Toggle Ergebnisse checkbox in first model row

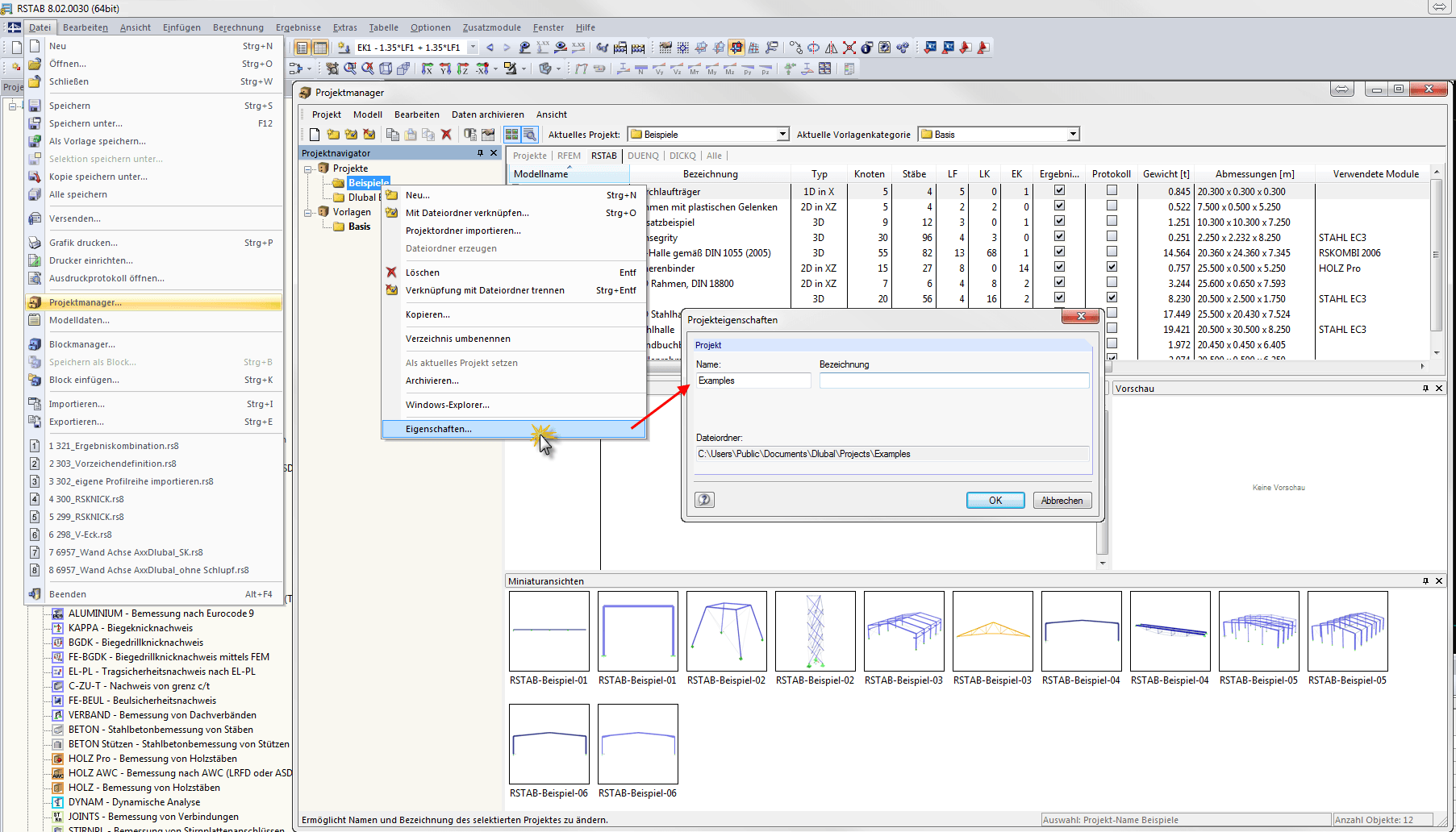[1059, 191]
